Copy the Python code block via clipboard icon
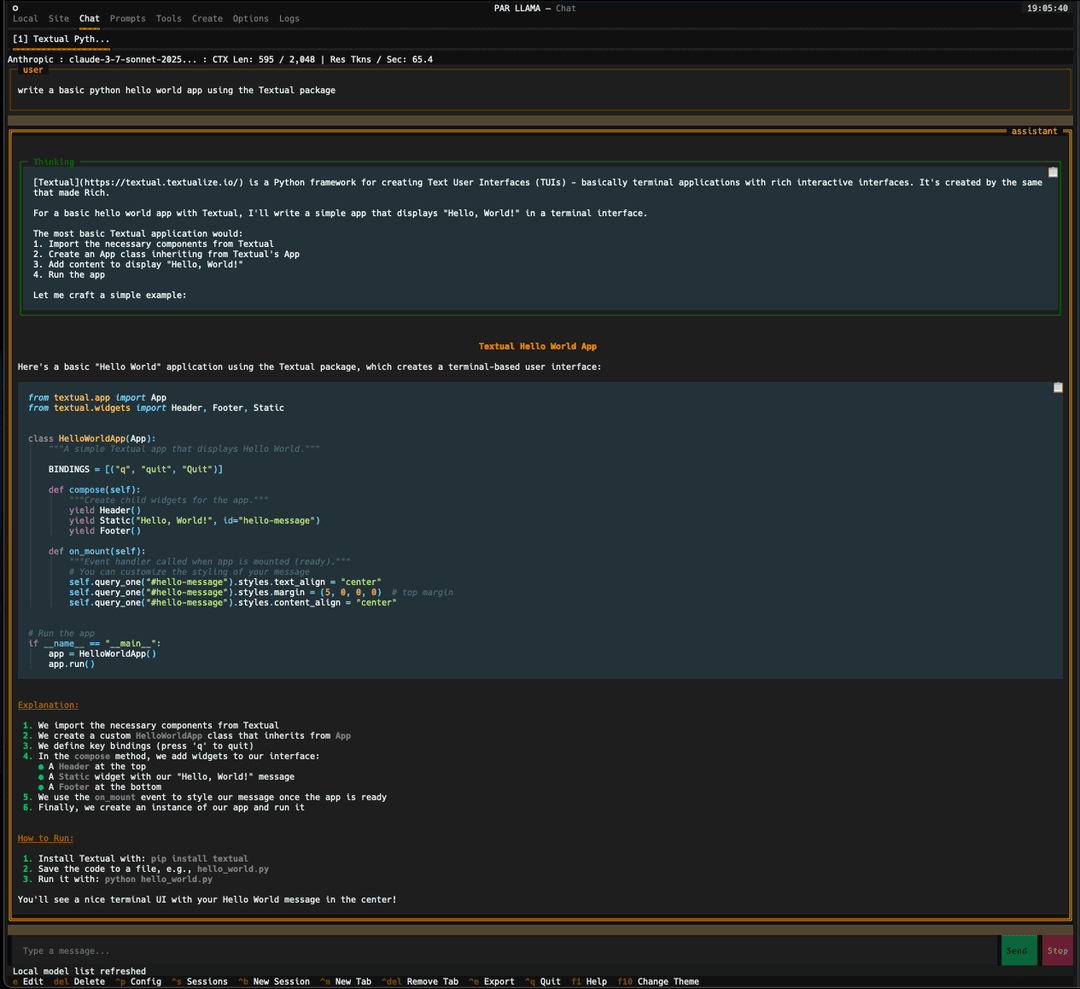This screenshot has height=989, width=1080. (x=1057, y=388)
